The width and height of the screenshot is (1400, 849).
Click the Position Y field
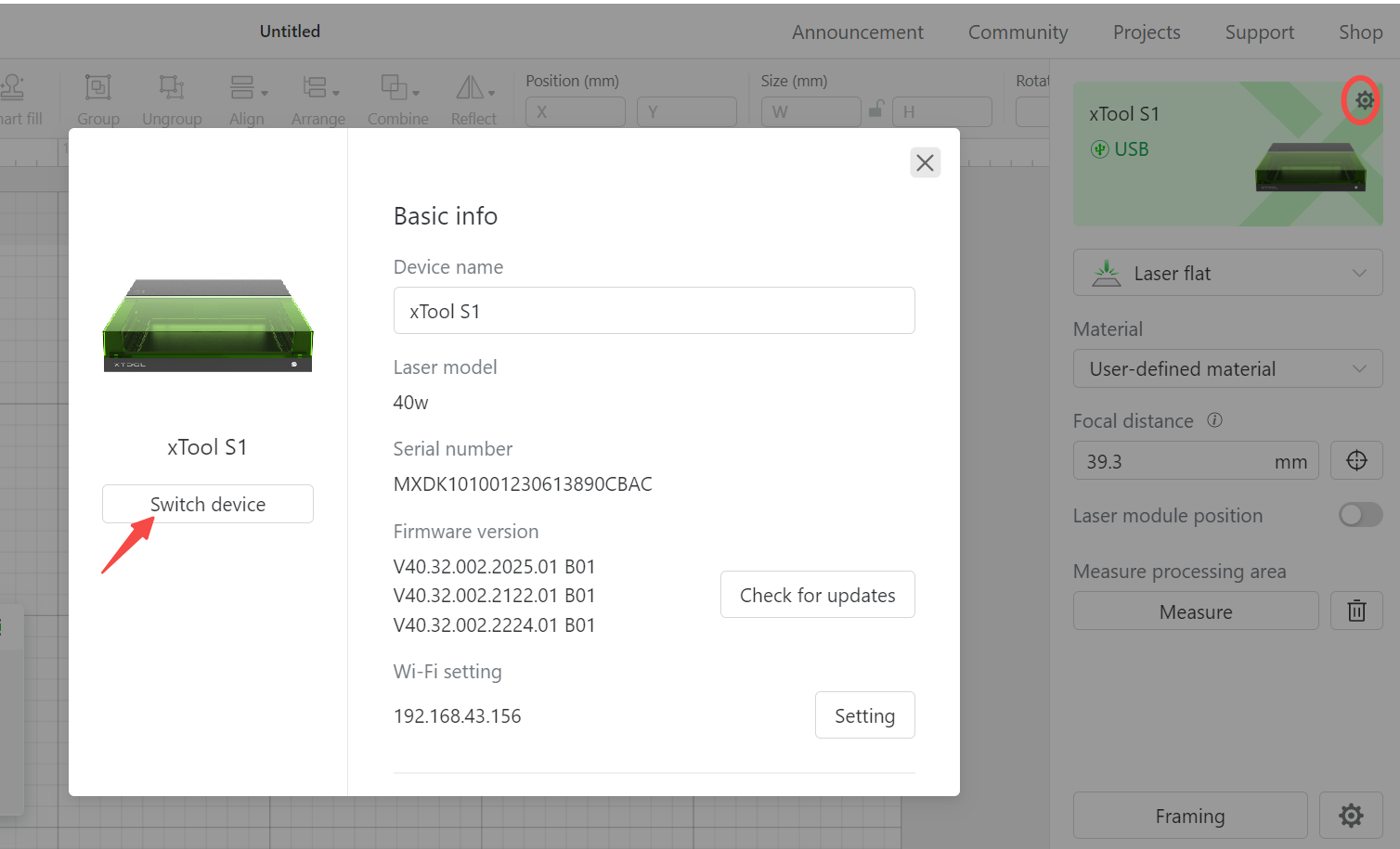click(687, 111)
